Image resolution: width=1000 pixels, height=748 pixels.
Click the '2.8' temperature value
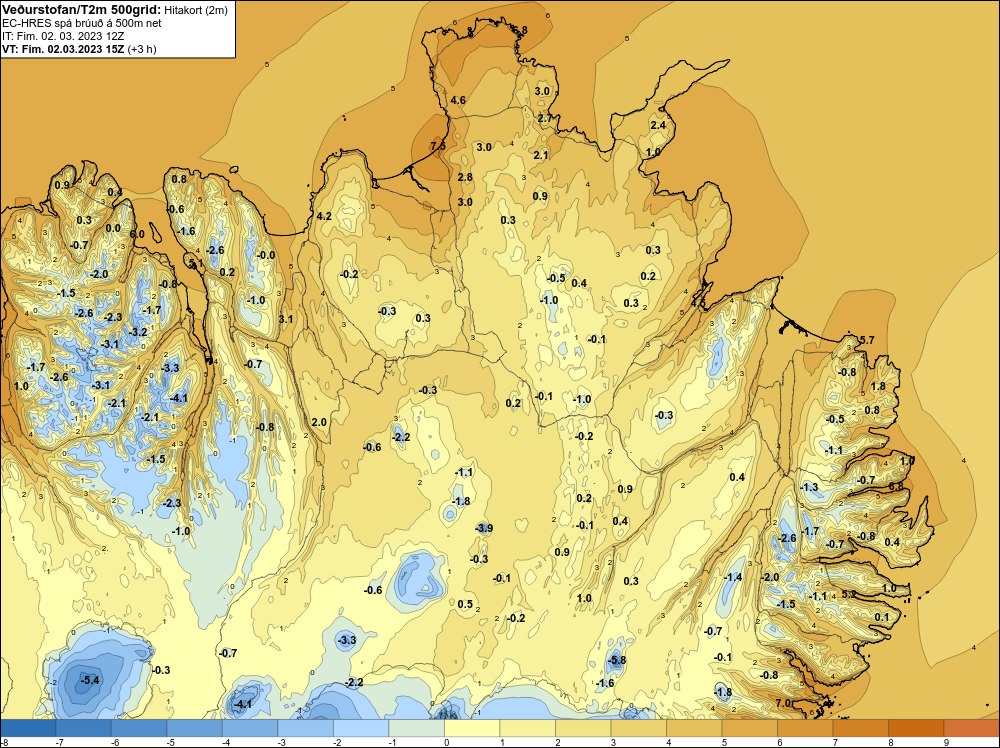465,177
